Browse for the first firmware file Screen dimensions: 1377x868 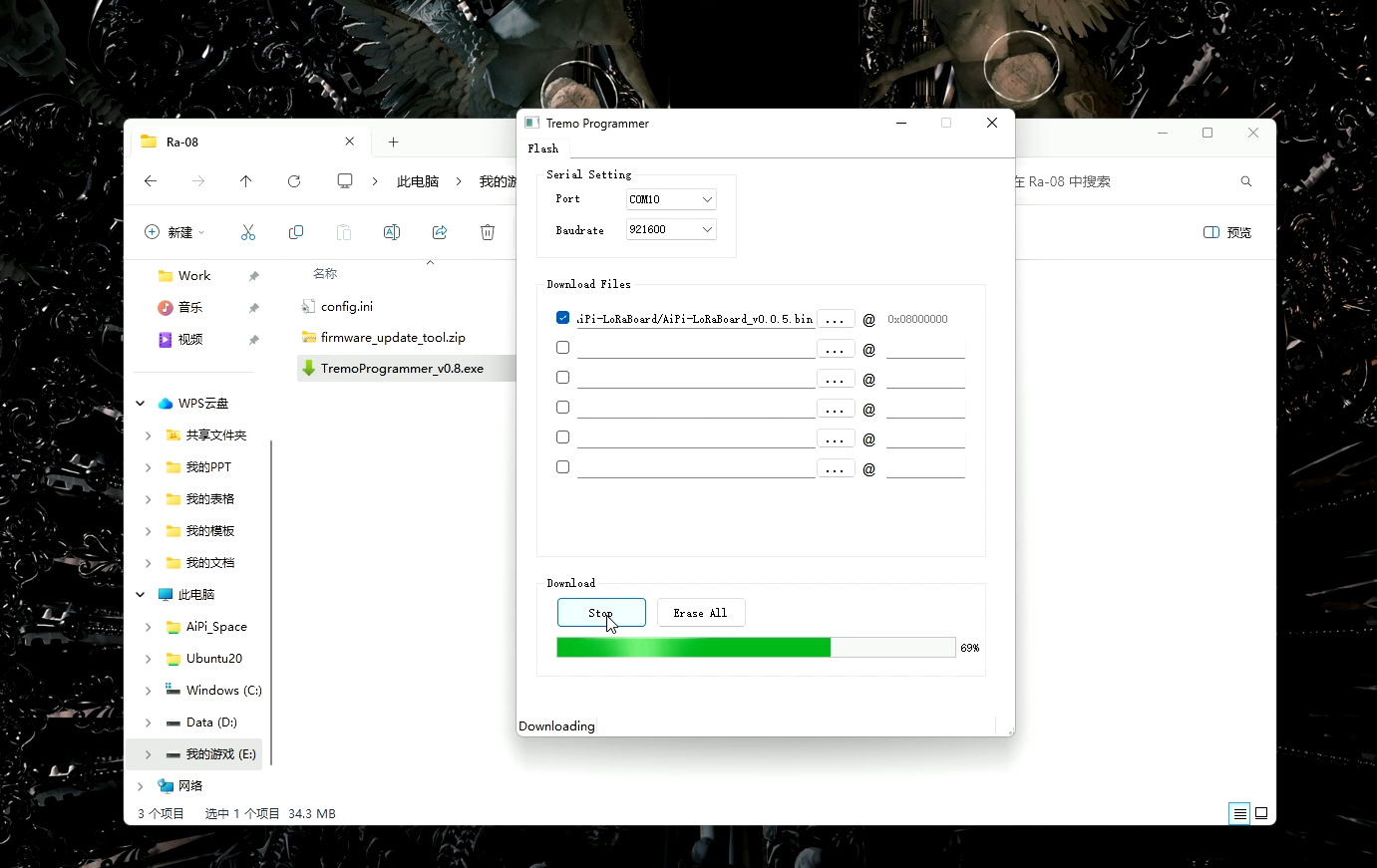pos(836,319)
